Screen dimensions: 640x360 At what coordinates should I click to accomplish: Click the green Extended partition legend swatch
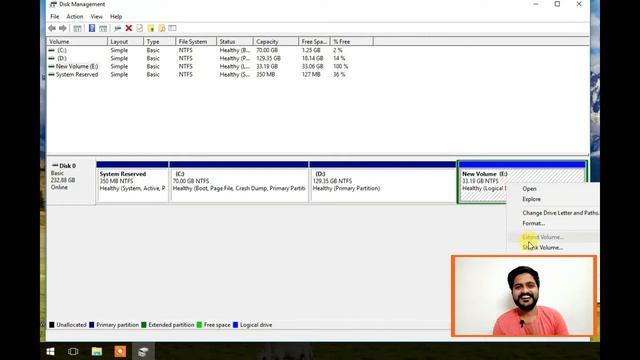click(x=144, y=325)
